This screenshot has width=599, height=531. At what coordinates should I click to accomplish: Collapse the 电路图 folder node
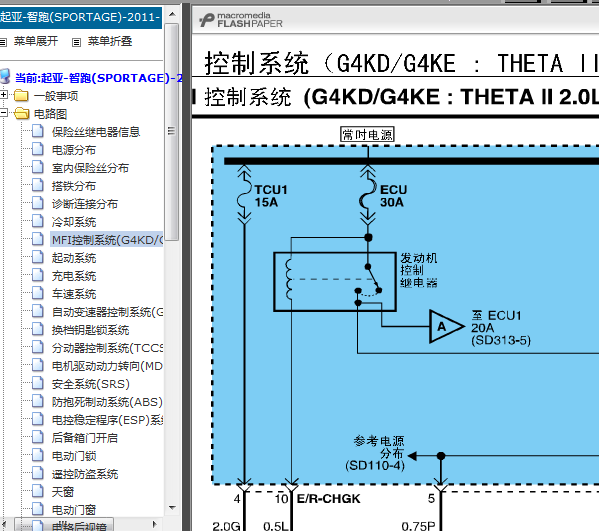coord(3,113)
